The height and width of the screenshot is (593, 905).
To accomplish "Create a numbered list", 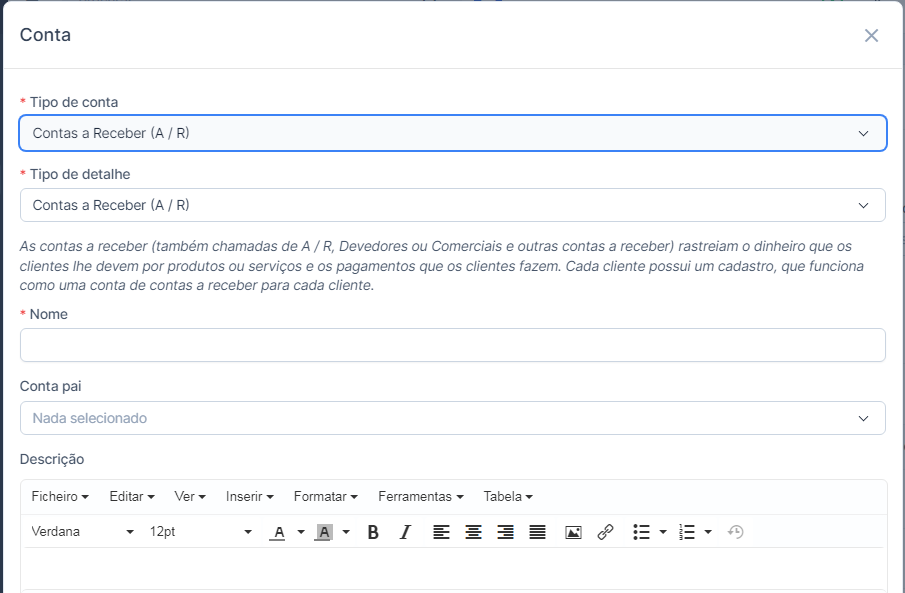I will 687,532.
